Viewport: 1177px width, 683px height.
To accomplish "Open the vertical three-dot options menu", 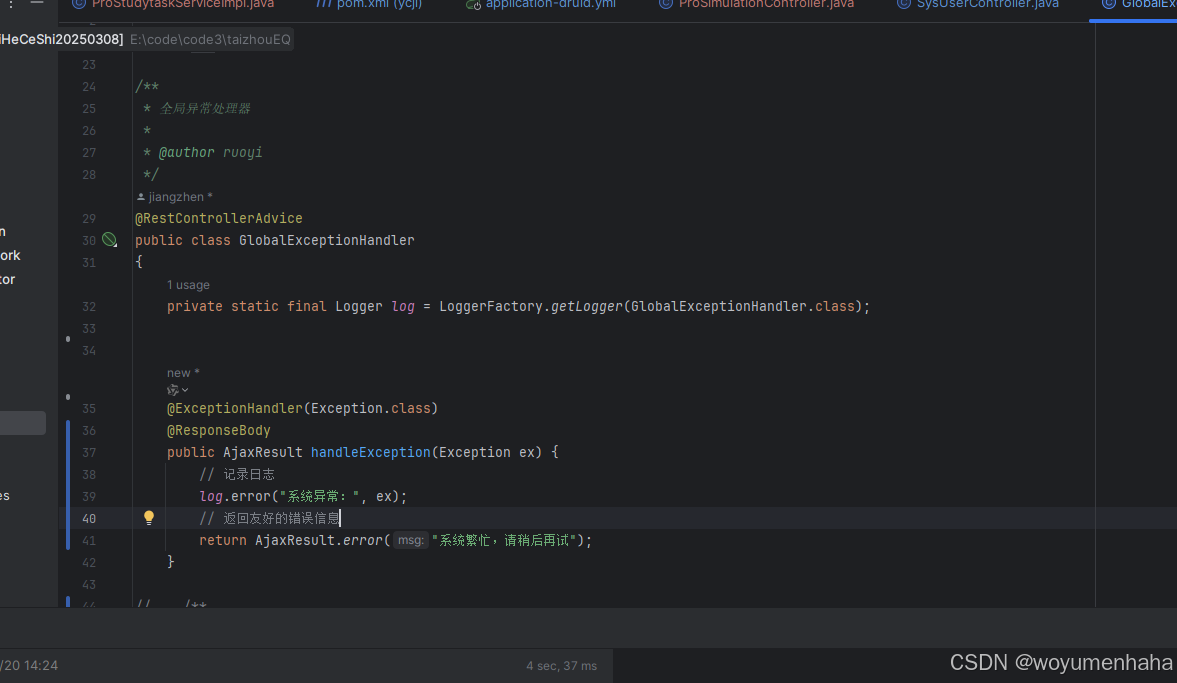I will [11, 4].
